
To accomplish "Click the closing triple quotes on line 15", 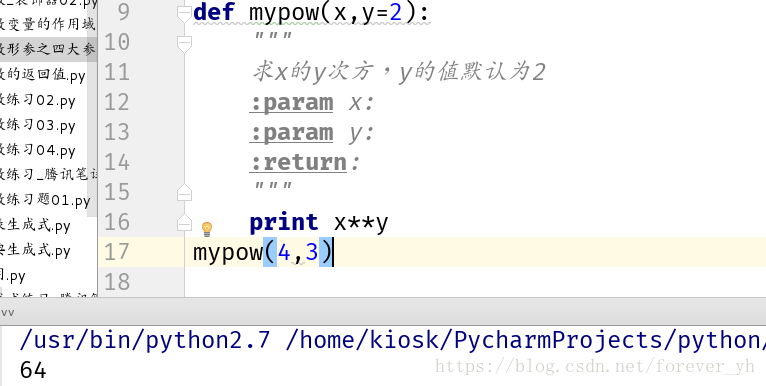I will point(273,187).
